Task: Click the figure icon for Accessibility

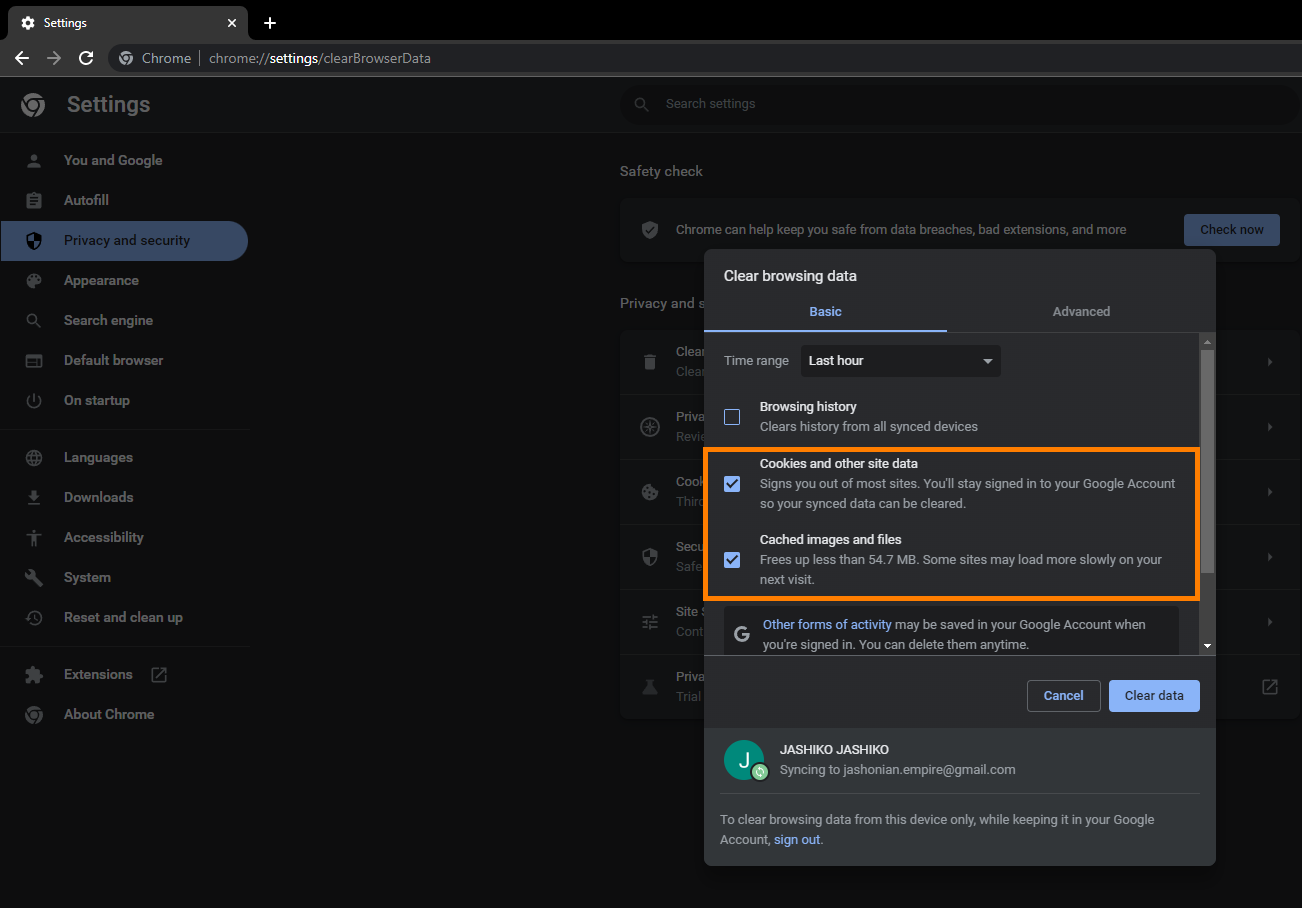Action: click(34, 537)
